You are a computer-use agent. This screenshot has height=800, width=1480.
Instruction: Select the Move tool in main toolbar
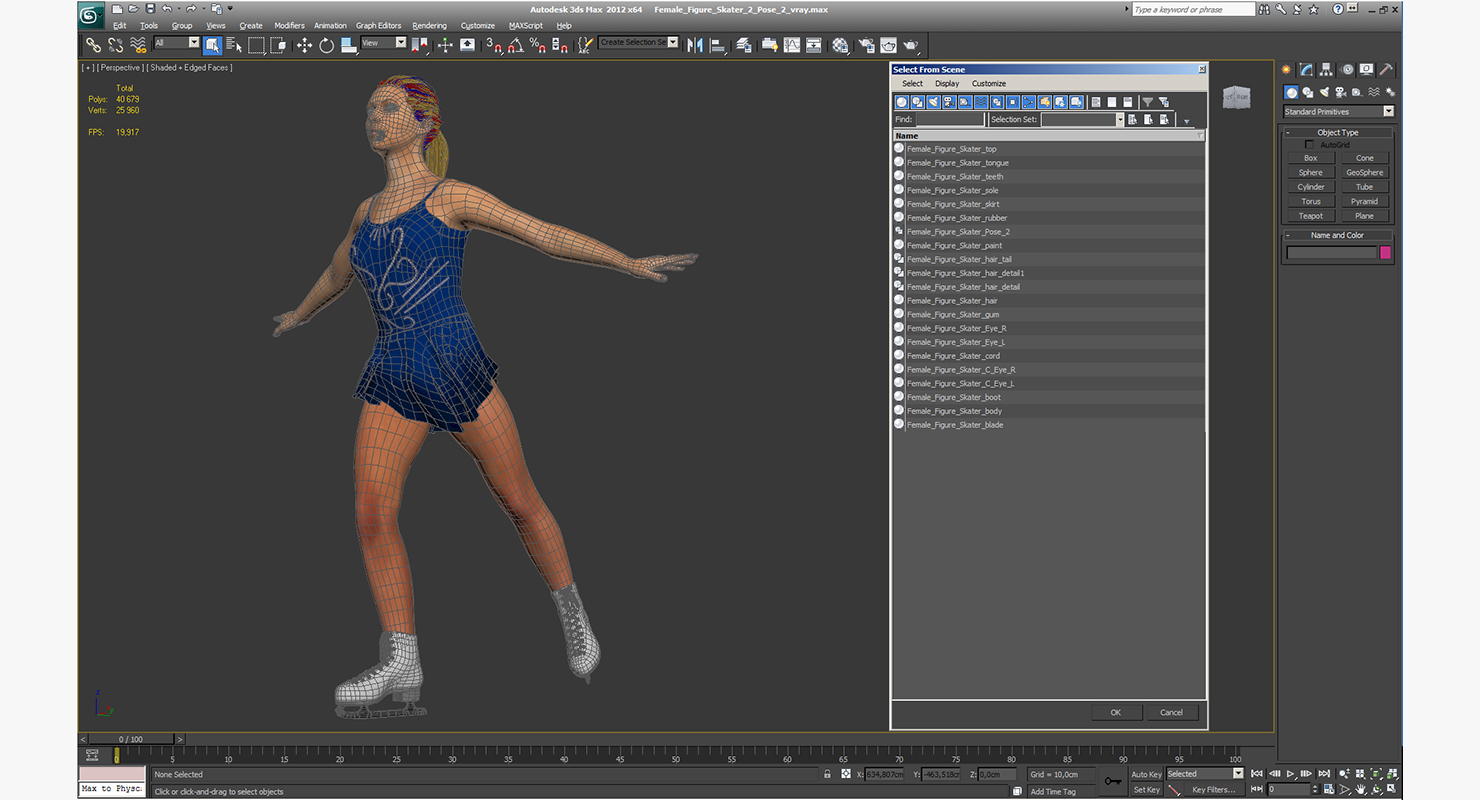click(304, 45)
